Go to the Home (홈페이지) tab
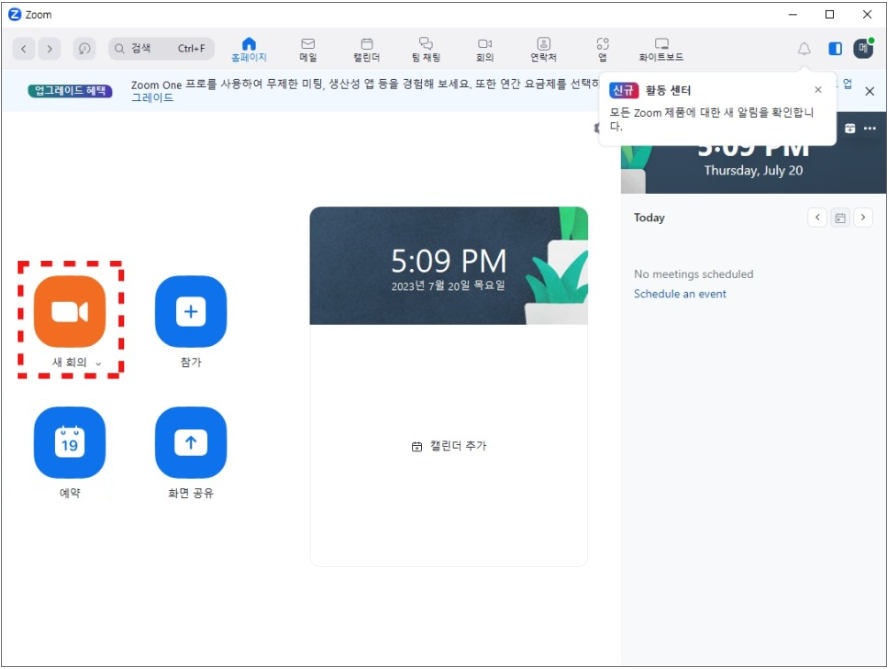The width and height of the screenshot is (889, 669). coord(249,49)
